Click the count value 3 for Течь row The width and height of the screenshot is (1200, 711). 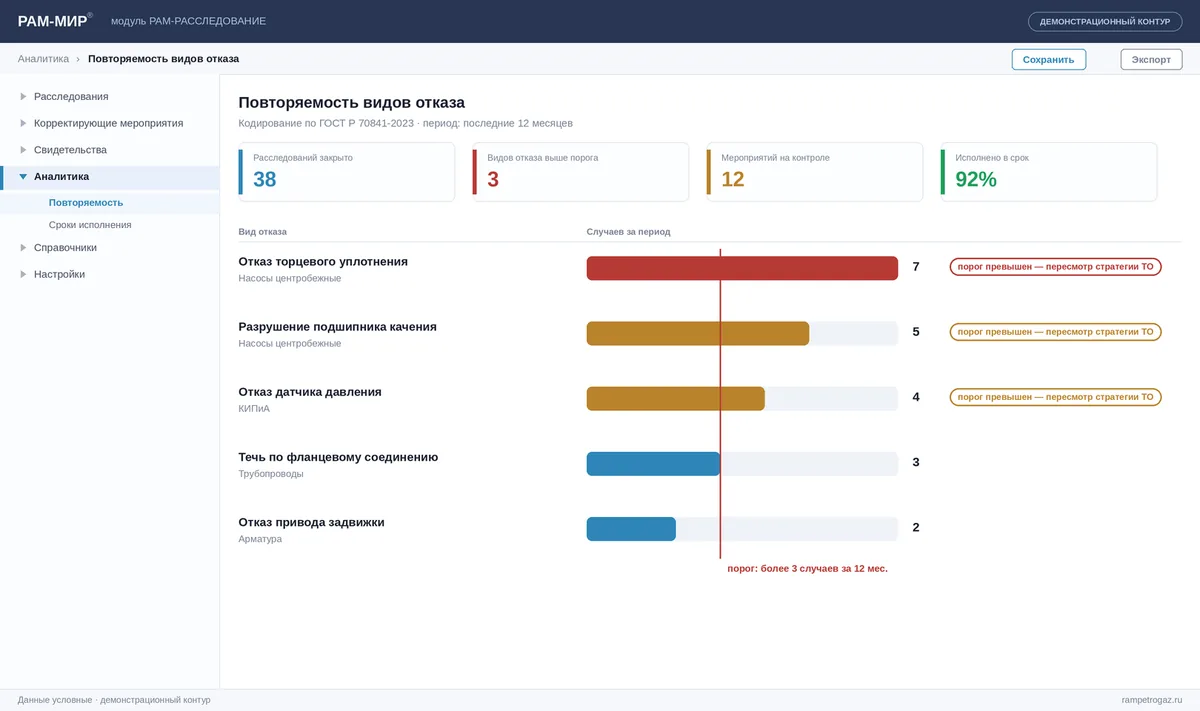pyautogui.click(x=916, y=462)
